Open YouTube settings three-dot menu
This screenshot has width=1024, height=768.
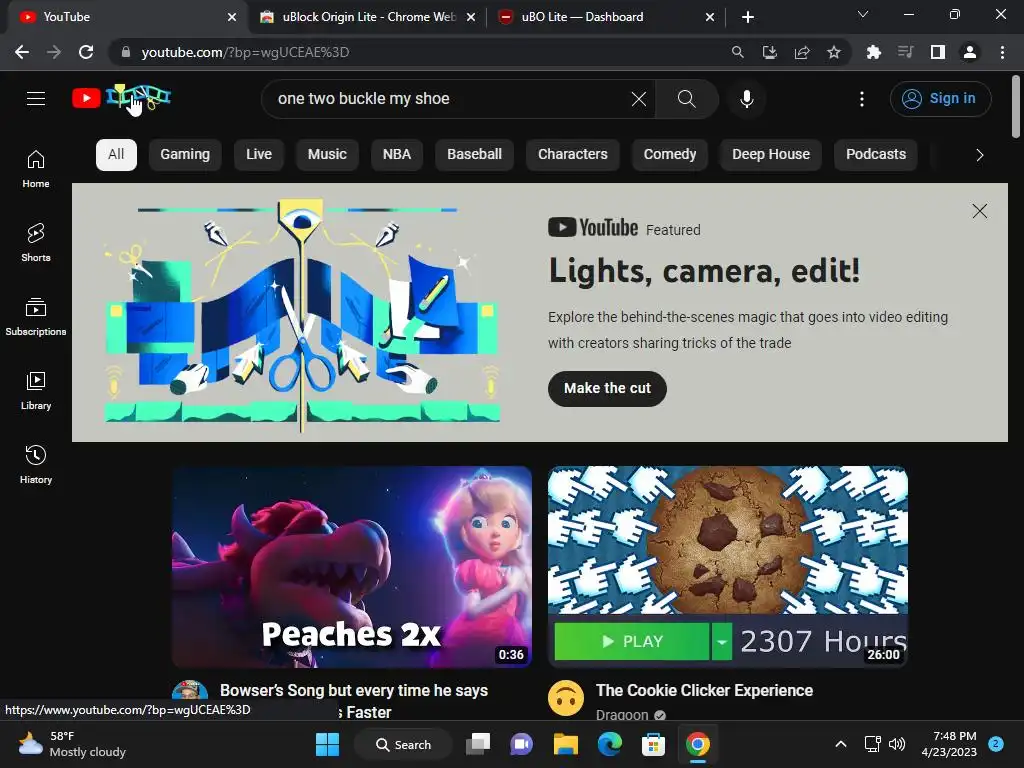point(862,99)
